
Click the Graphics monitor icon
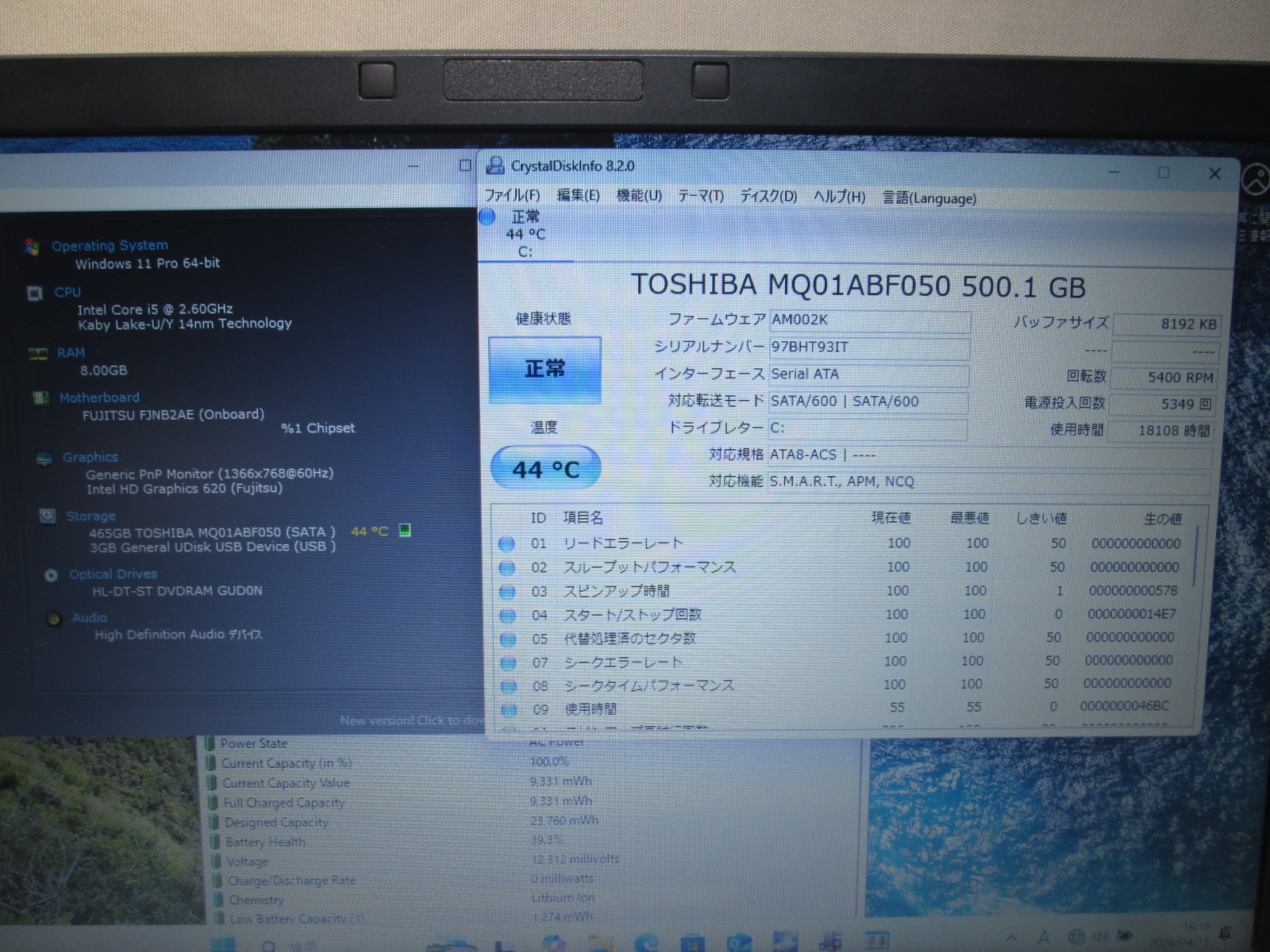pos(44,459)
